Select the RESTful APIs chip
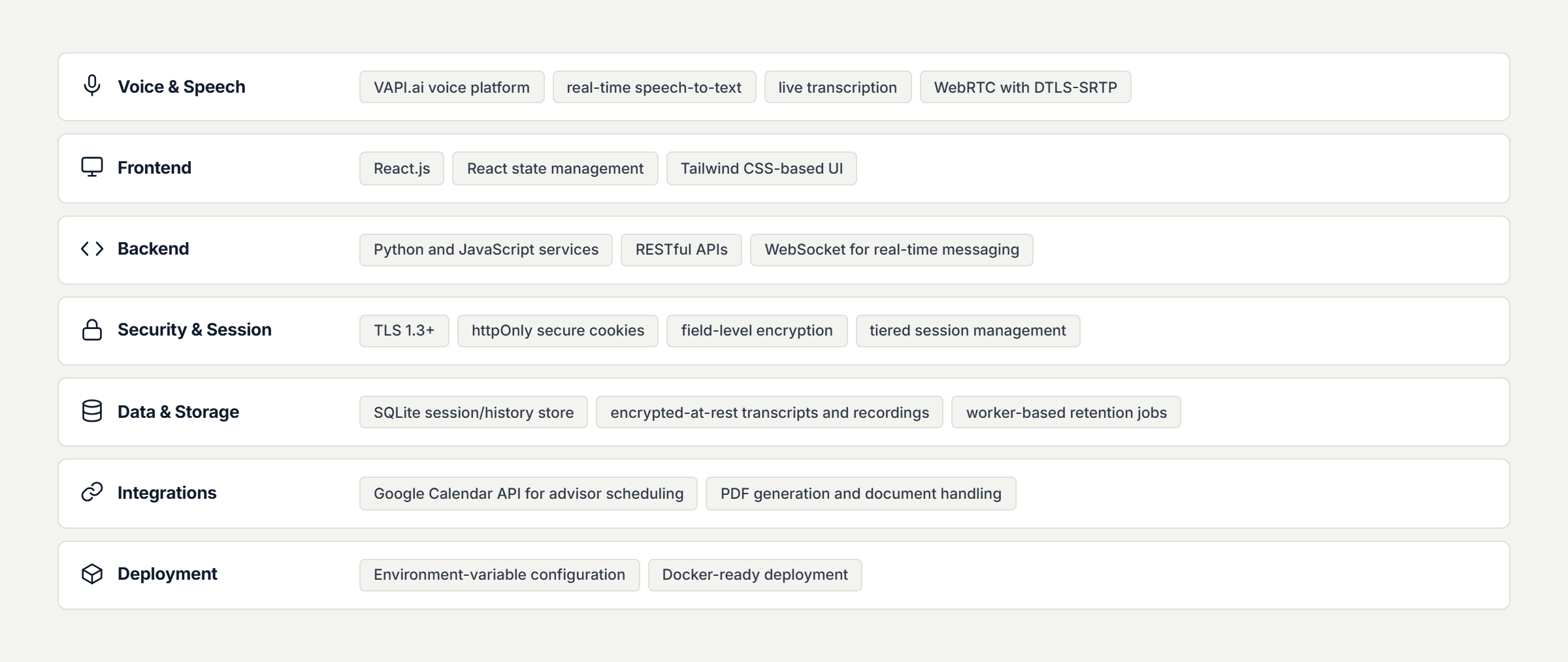The width and height of the screenshot is (1568, 662). click(681, 249)
